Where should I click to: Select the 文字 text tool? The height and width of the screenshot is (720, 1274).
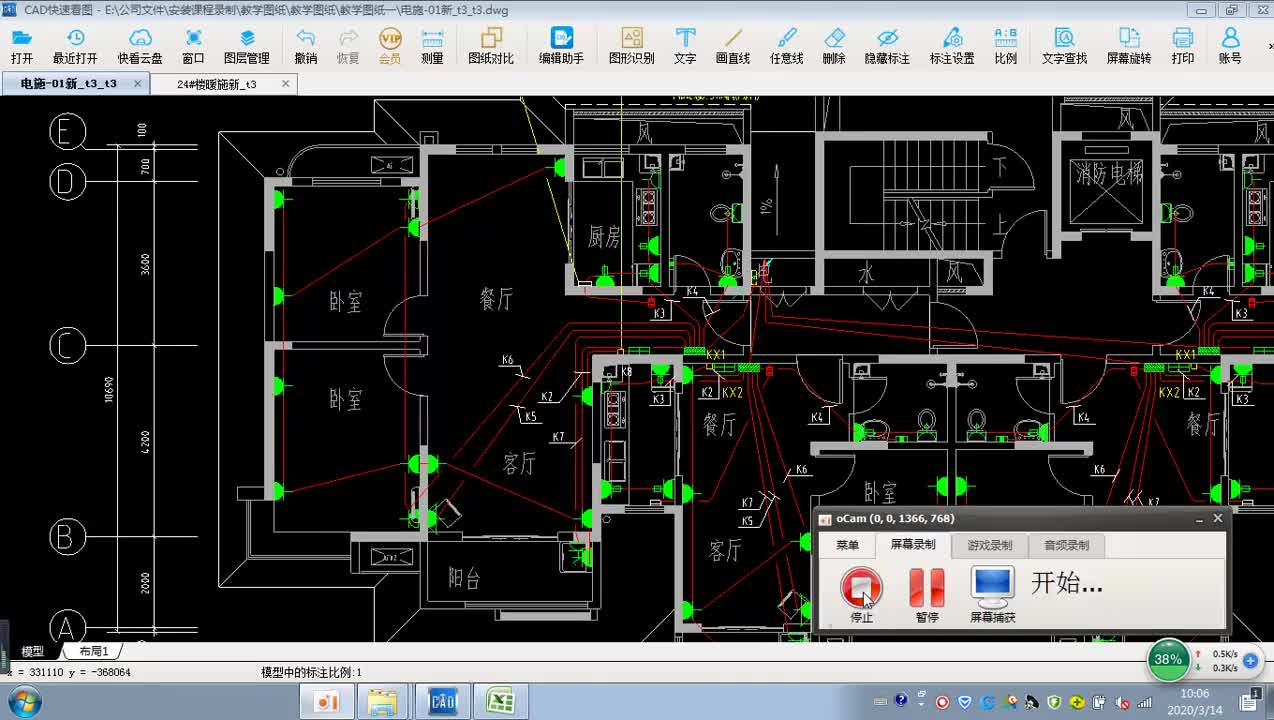[x=685, y=45]
